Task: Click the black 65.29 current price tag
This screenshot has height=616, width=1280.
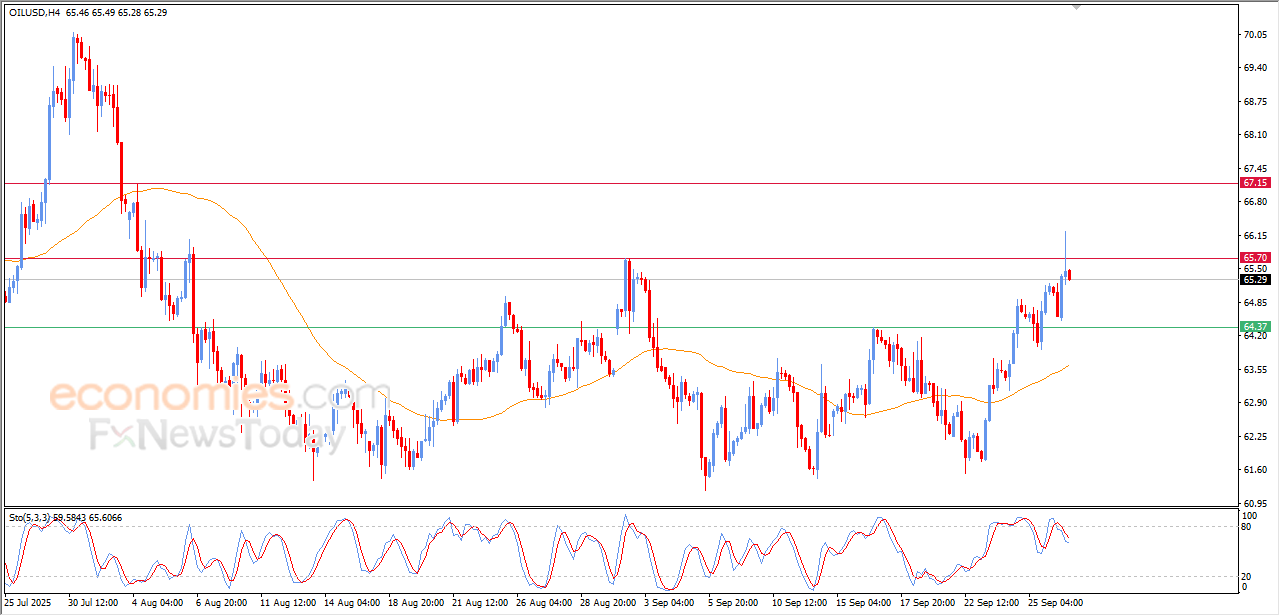Action: click(1255, 279)
